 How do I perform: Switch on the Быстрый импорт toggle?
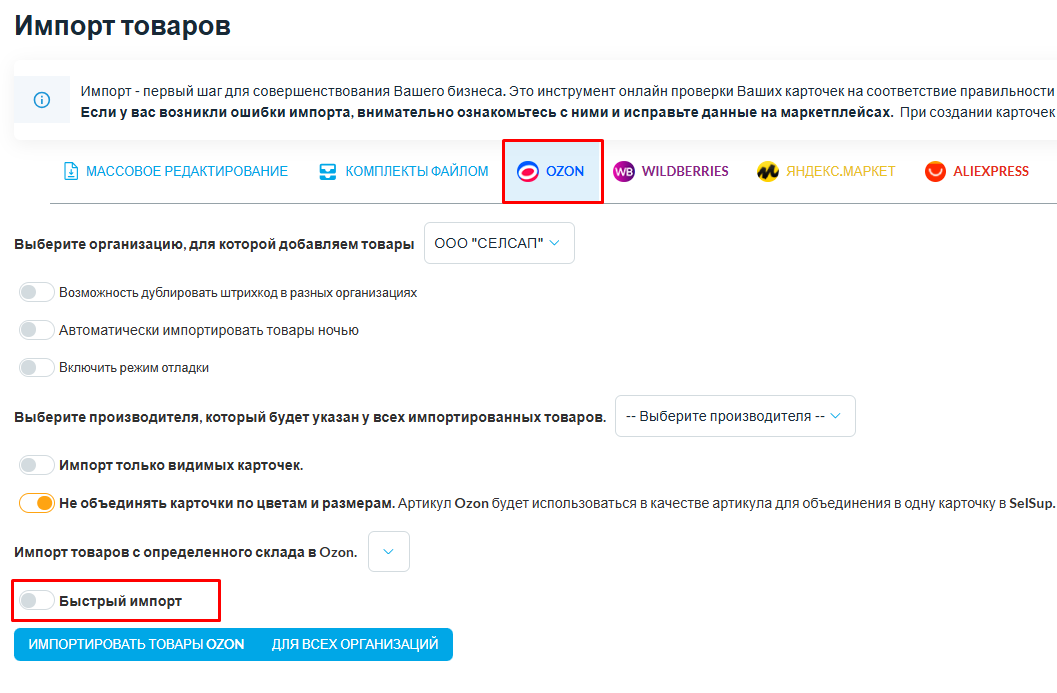coord(36,600)
